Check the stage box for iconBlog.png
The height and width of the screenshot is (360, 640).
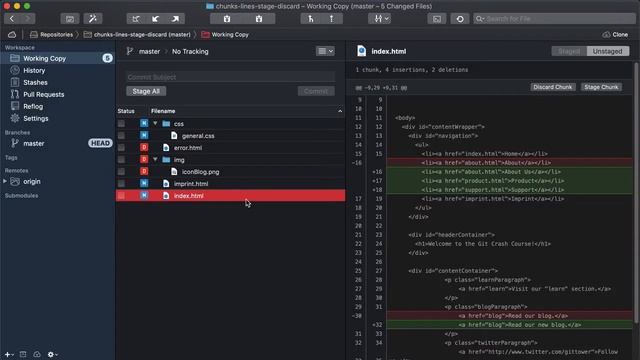point(121,171)
